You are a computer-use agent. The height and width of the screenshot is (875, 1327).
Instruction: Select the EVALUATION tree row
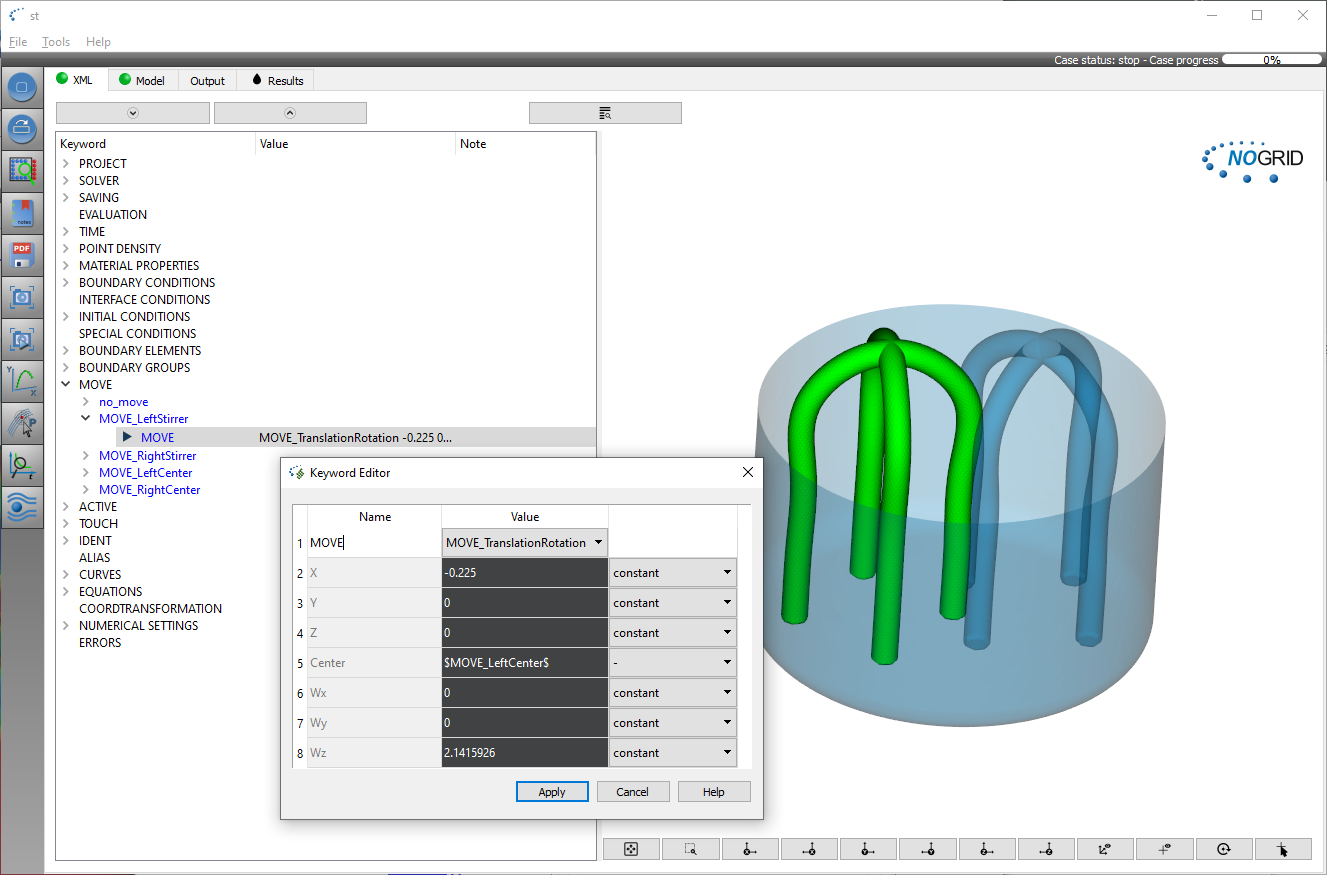[113, 214]
